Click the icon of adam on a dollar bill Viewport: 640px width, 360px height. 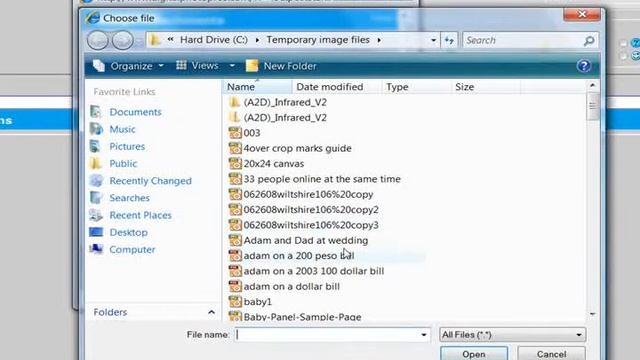[x=235, y=286]
